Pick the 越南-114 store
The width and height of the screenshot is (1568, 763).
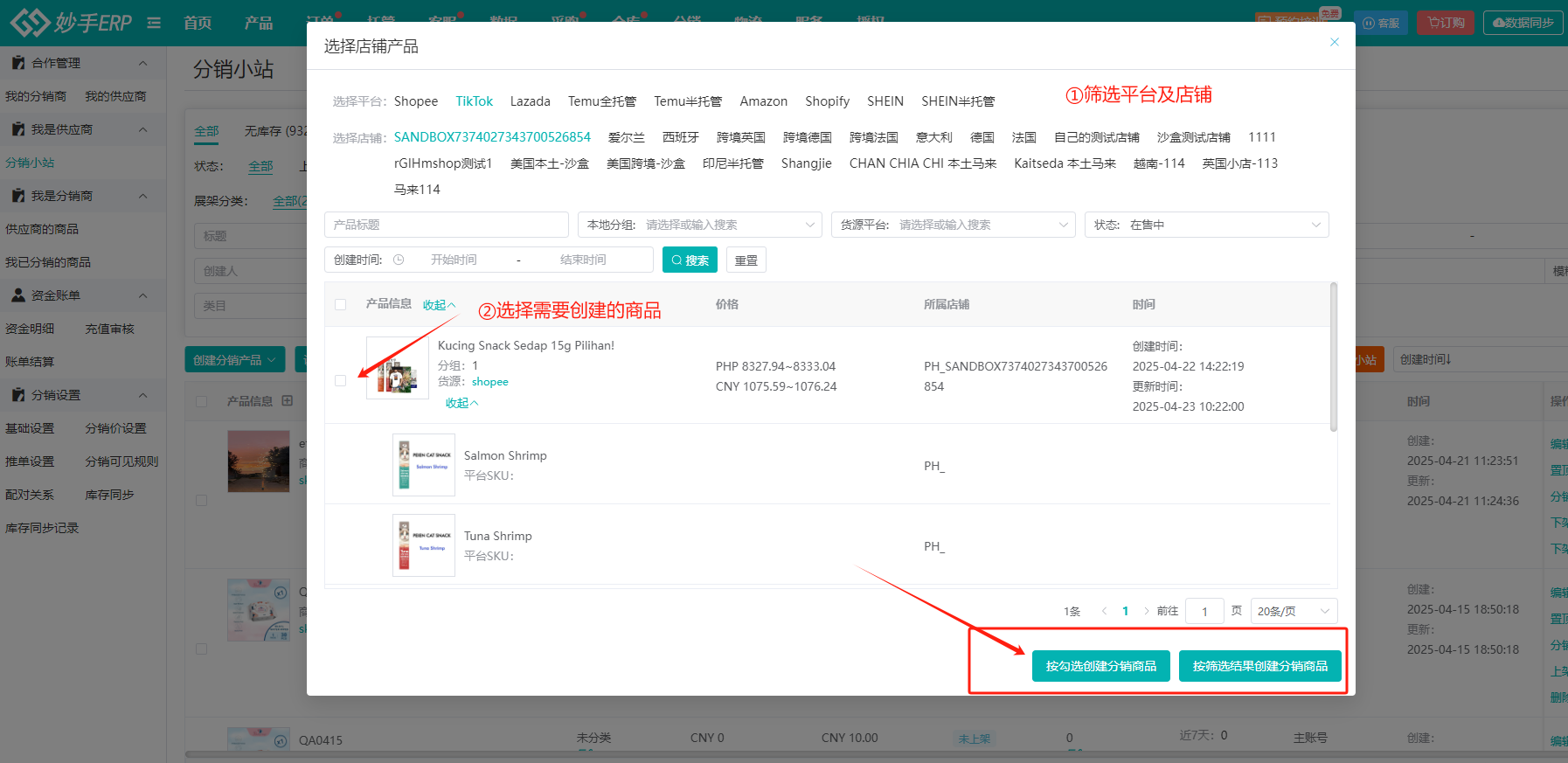[x=1159, y=163]
